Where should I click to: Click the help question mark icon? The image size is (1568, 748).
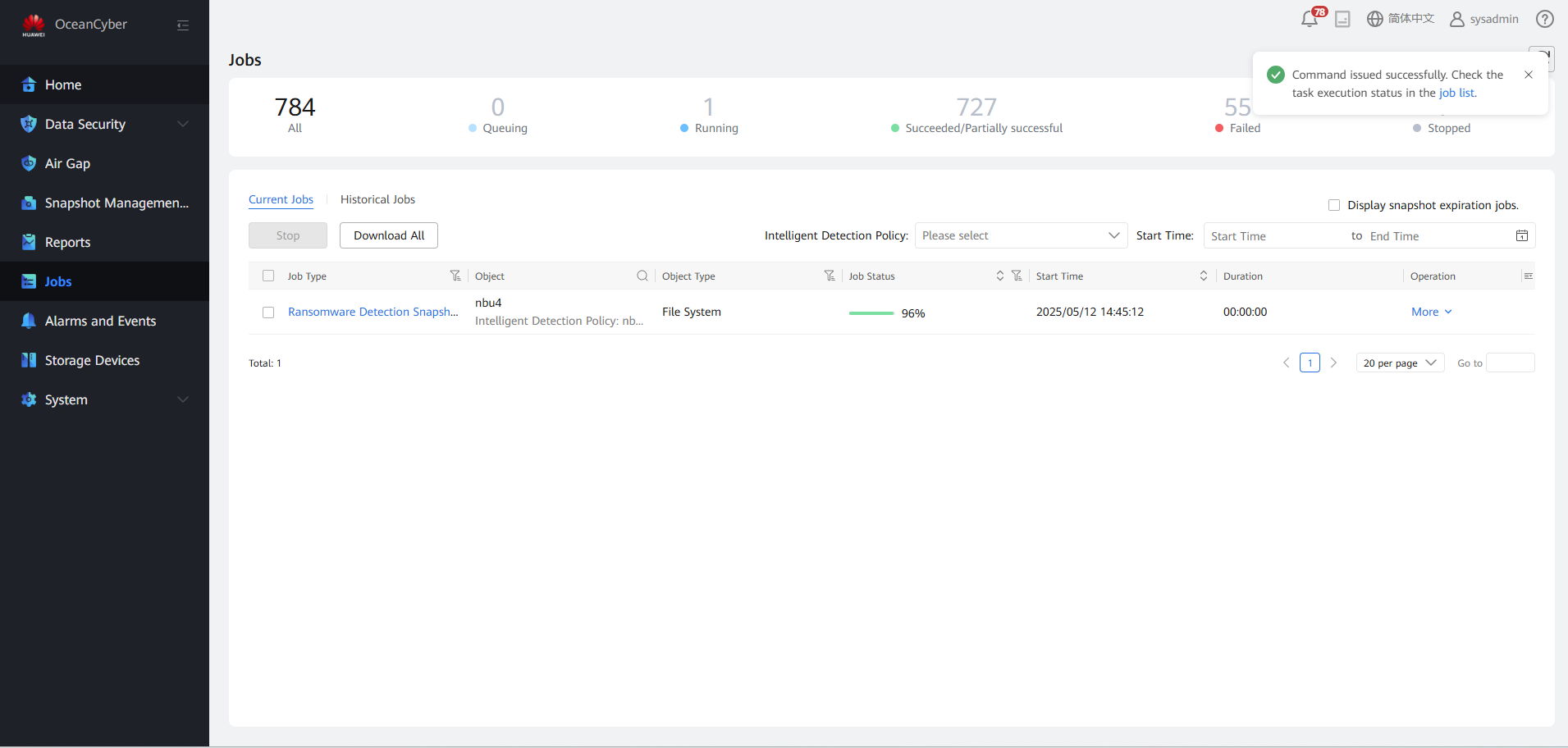coord(1544,19)
